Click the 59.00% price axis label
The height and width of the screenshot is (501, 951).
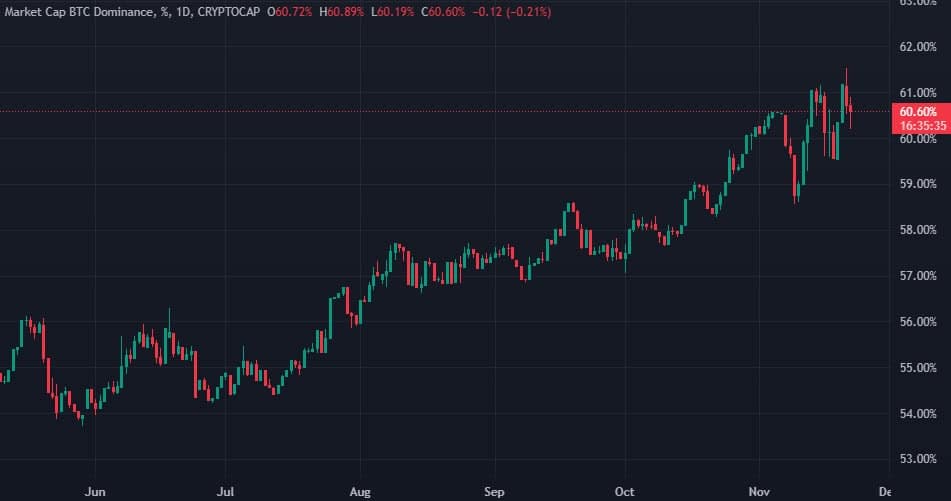tap(918, 184)
